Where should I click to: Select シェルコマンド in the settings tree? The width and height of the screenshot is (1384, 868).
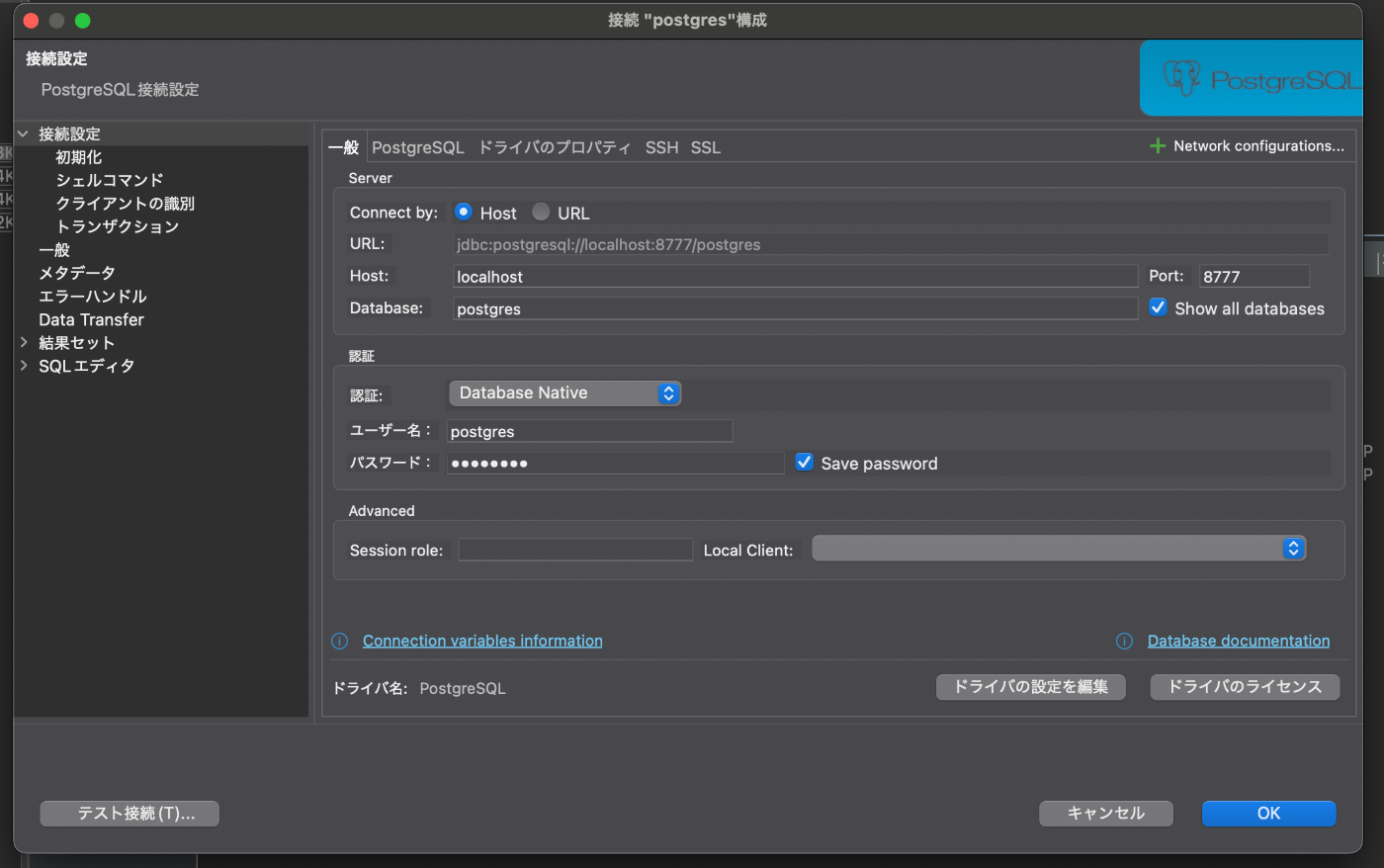point(110,180)
